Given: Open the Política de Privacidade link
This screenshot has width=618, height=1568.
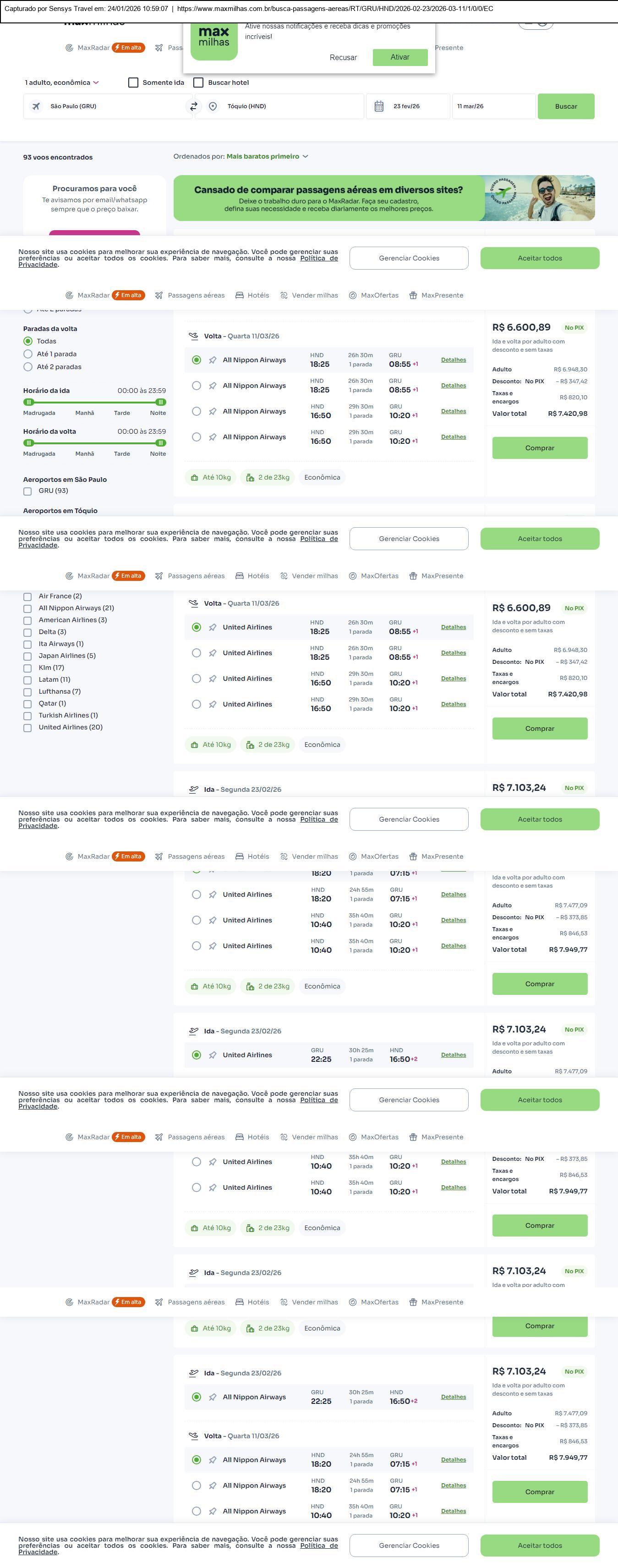Looking at the screenshot, I should 319,258.
